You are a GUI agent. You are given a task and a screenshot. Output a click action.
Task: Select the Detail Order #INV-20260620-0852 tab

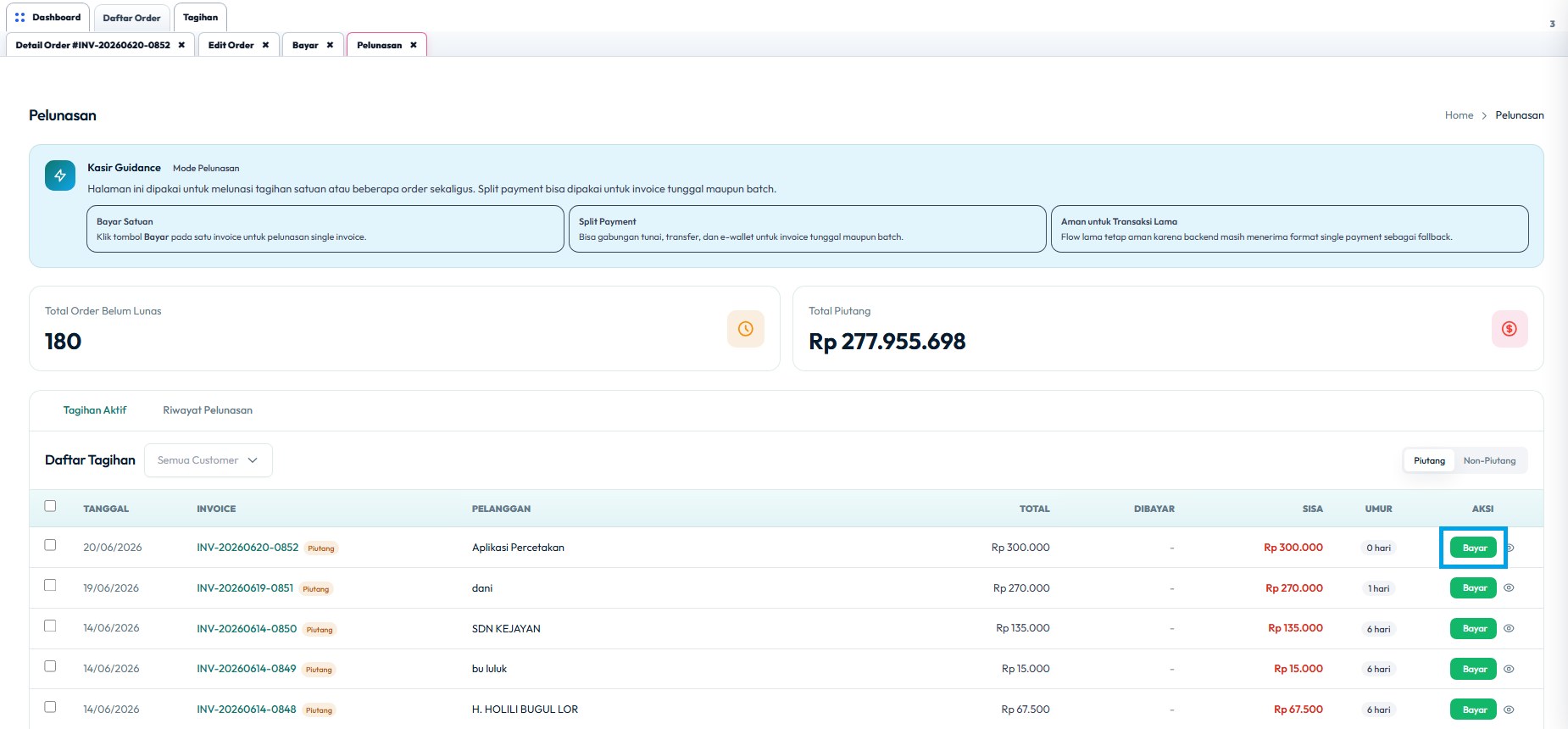92,45
